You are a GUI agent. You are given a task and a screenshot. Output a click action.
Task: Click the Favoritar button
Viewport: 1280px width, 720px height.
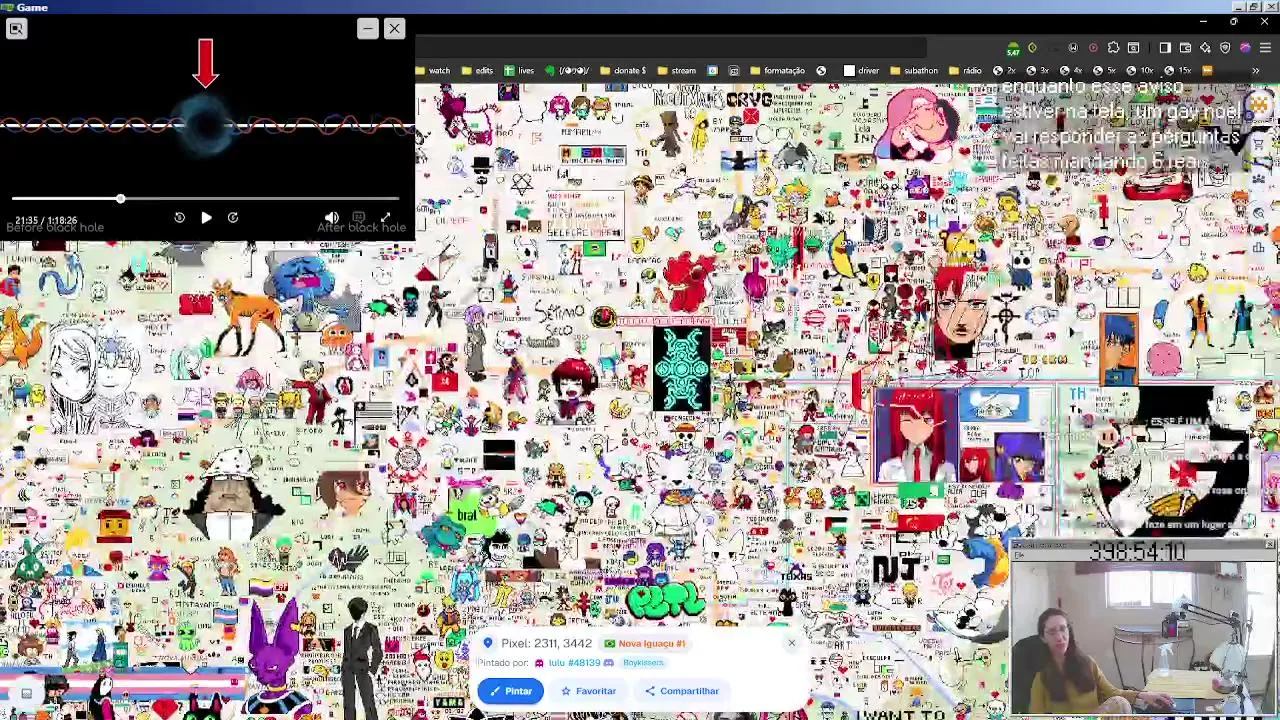tap(588, 691)
